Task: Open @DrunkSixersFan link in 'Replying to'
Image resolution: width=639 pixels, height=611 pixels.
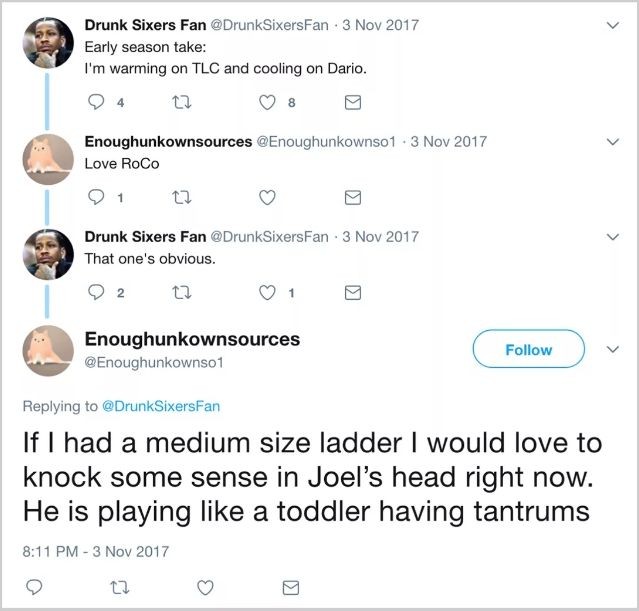Action: pyautogui.click(x=161, y=406)
